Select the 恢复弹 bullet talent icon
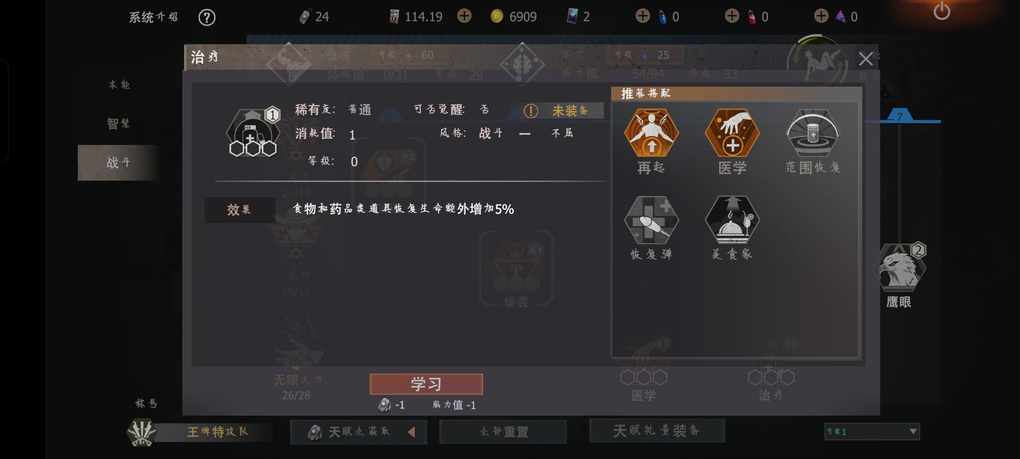This screenshot has height=459, width=1020. tap(651, 220)
